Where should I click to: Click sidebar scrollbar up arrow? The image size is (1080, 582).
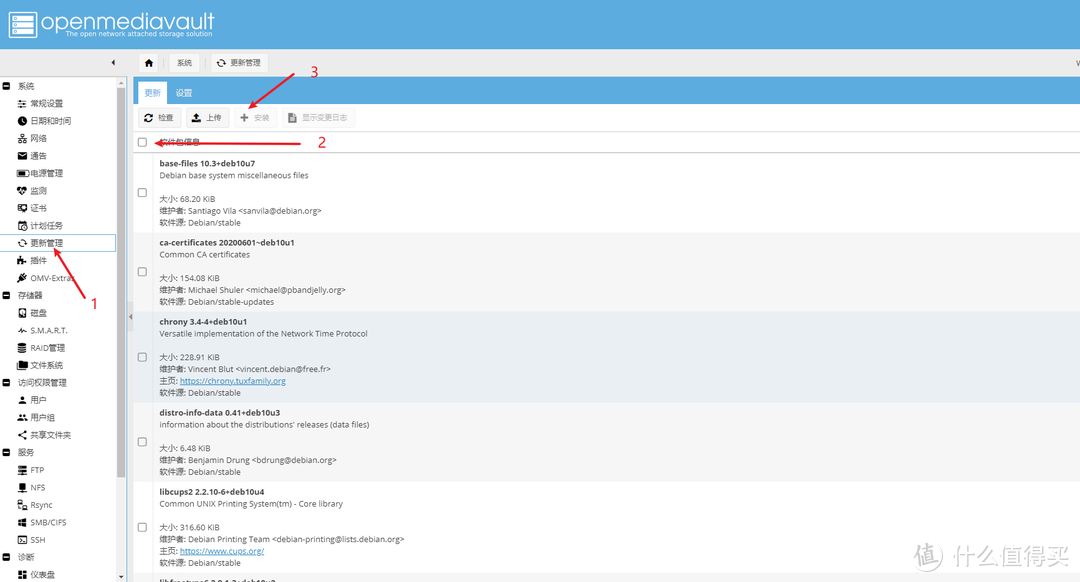(121, 83)
